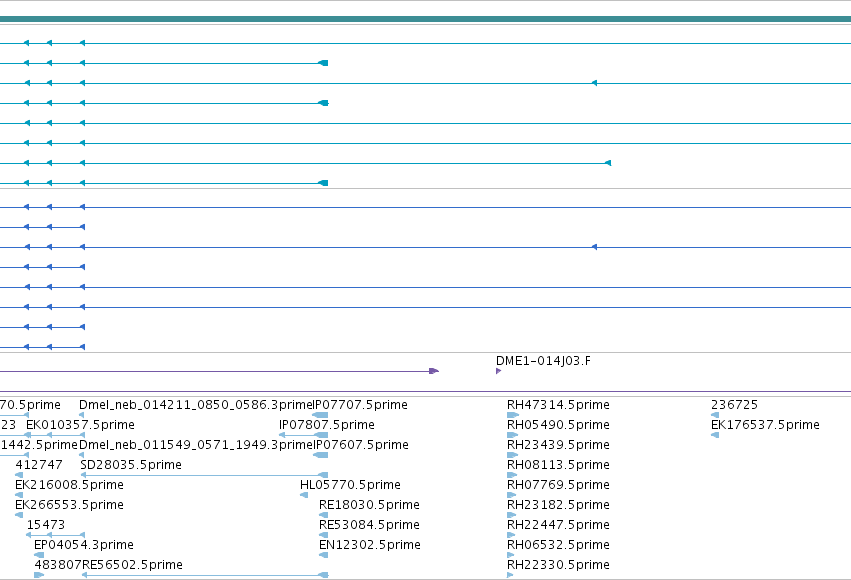Select the RH08113.5prime label
The width and height of the screenshot is (851, 580).
click(x=558, y=465)
